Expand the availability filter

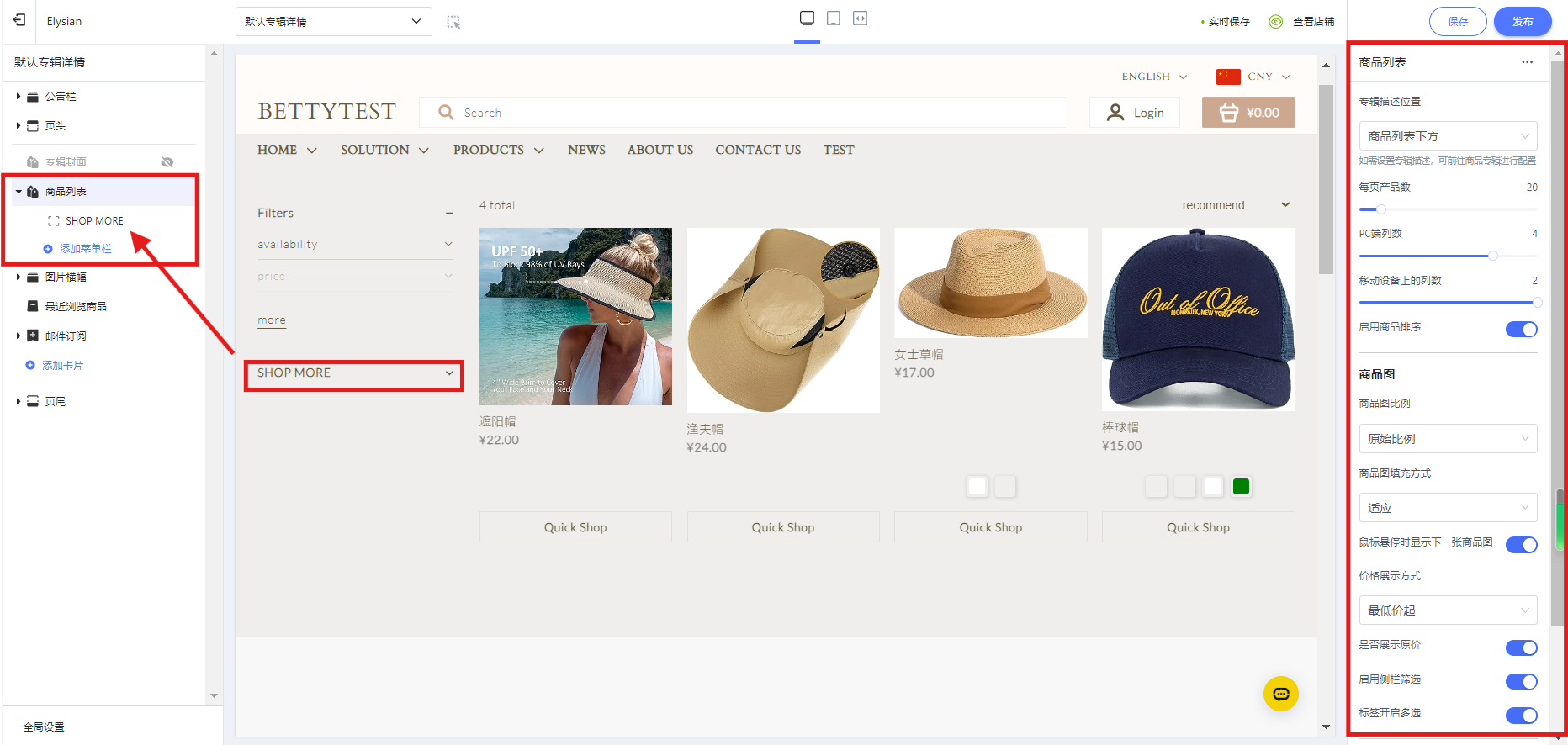355,245
